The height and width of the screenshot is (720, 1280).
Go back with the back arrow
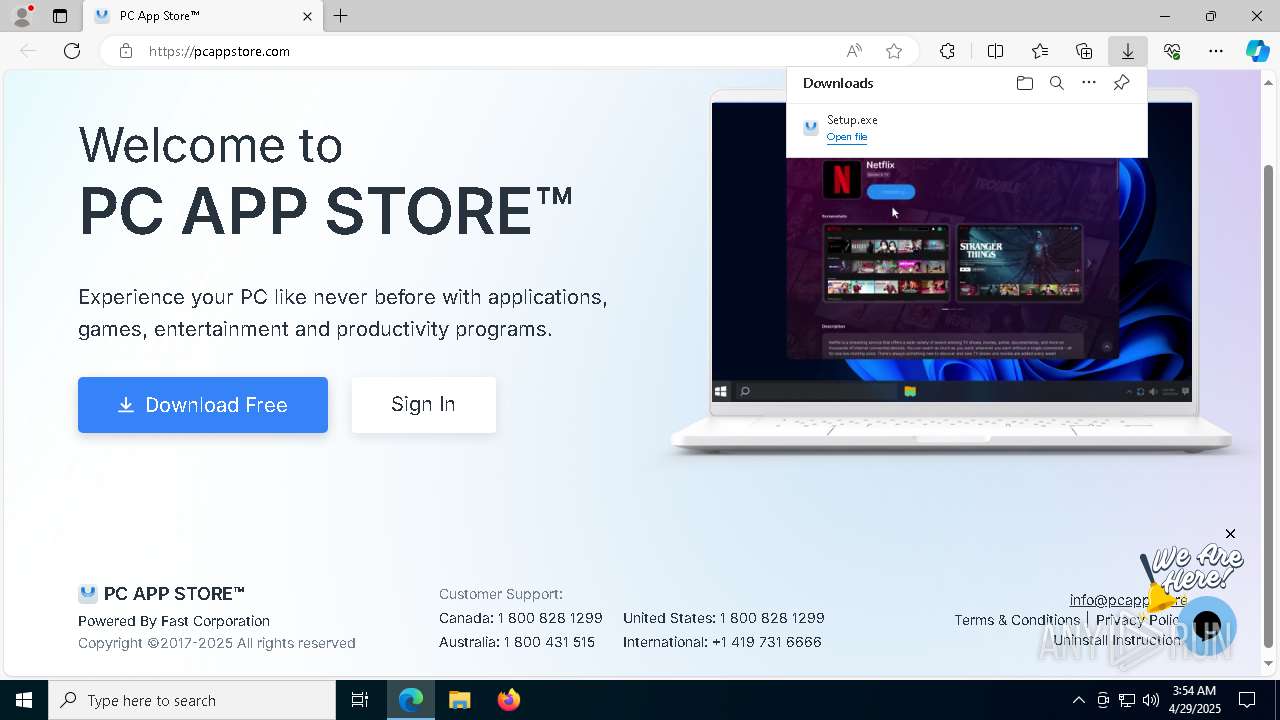click(x=28, y=51)
